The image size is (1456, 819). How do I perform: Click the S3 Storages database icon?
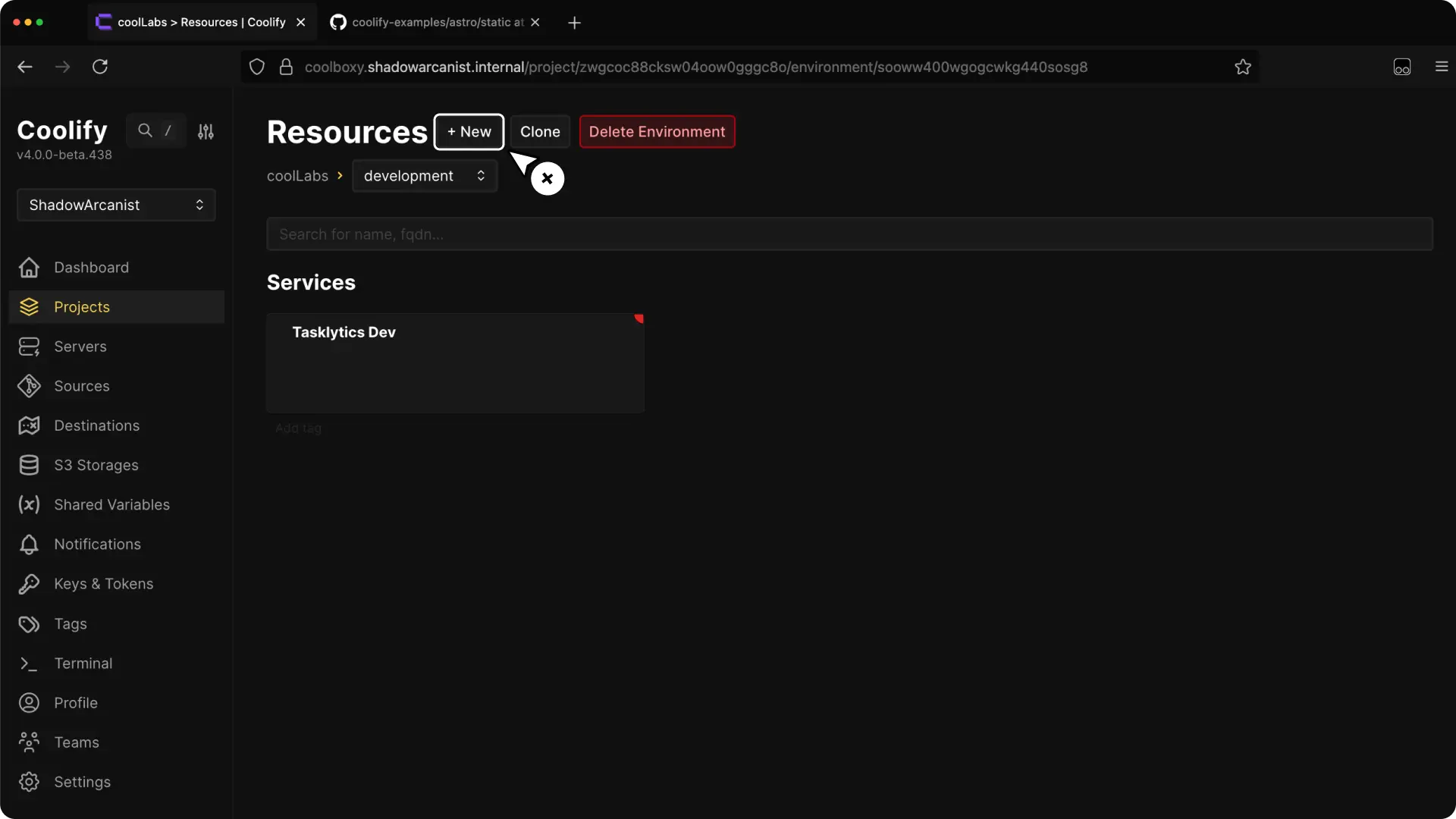tap(29, 465)
